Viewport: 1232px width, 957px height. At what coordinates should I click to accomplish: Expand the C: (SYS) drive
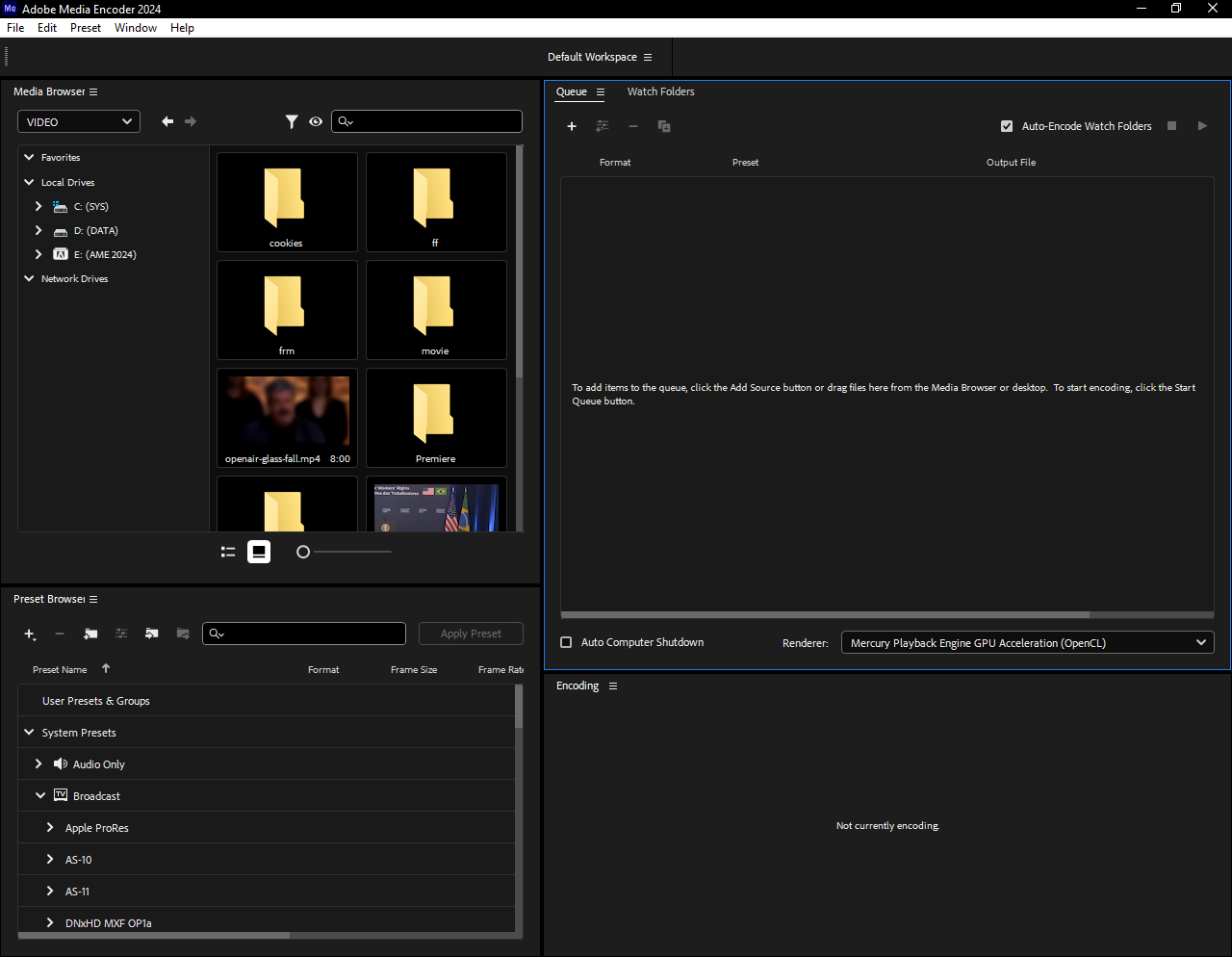tap(38, 206)
